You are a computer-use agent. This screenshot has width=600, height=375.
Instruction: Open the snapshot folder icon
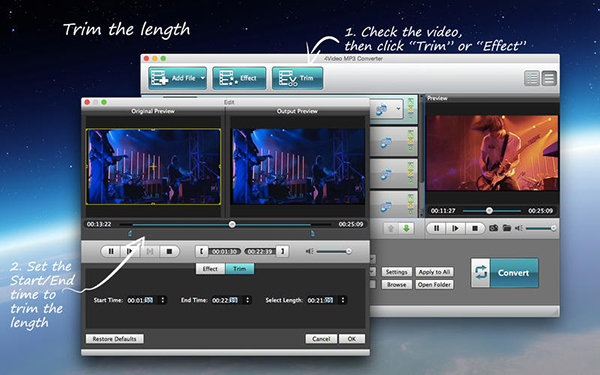click(507, 228)
